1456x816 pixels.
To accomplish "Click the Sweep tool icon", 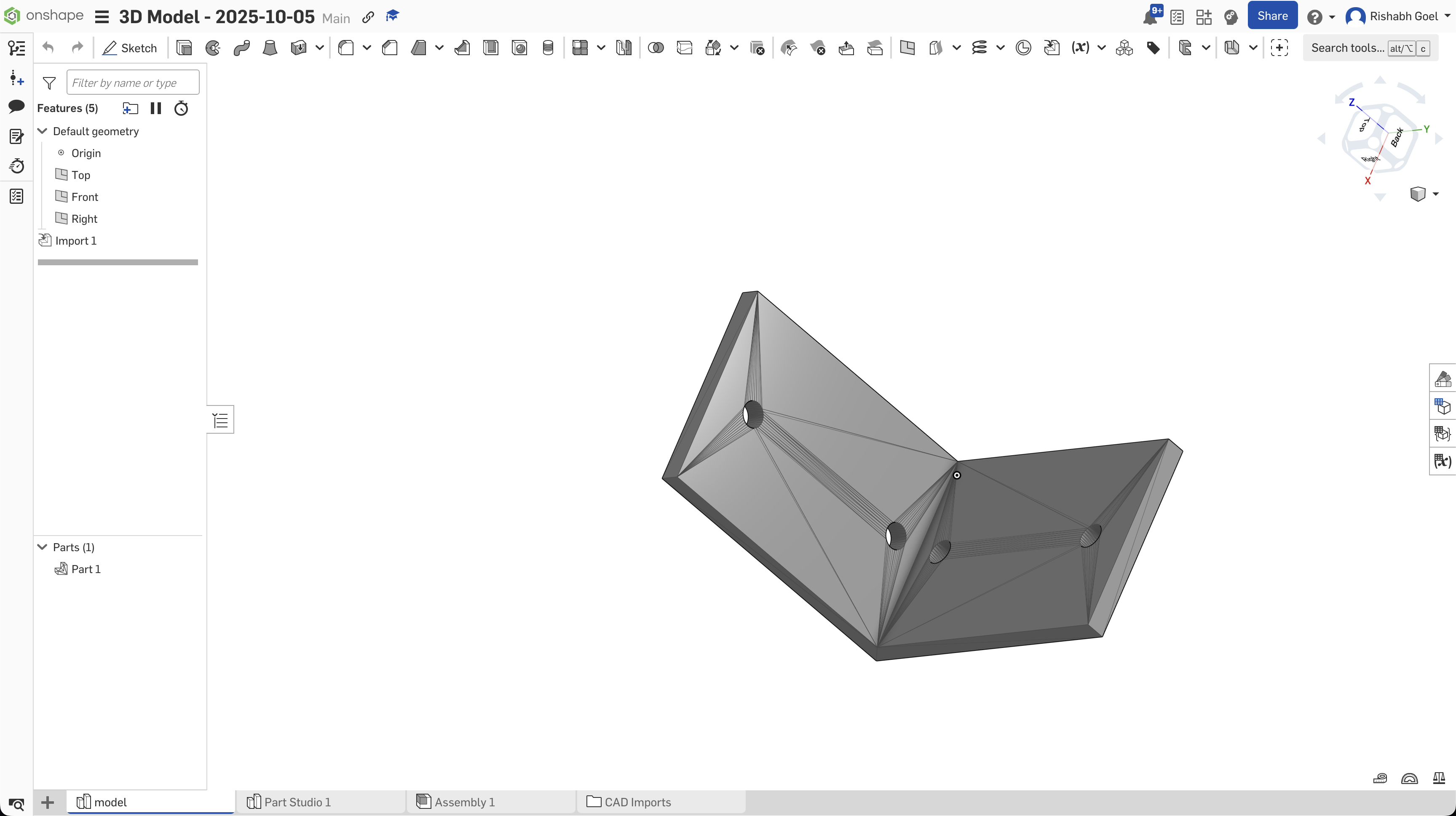I will (242, 48).
